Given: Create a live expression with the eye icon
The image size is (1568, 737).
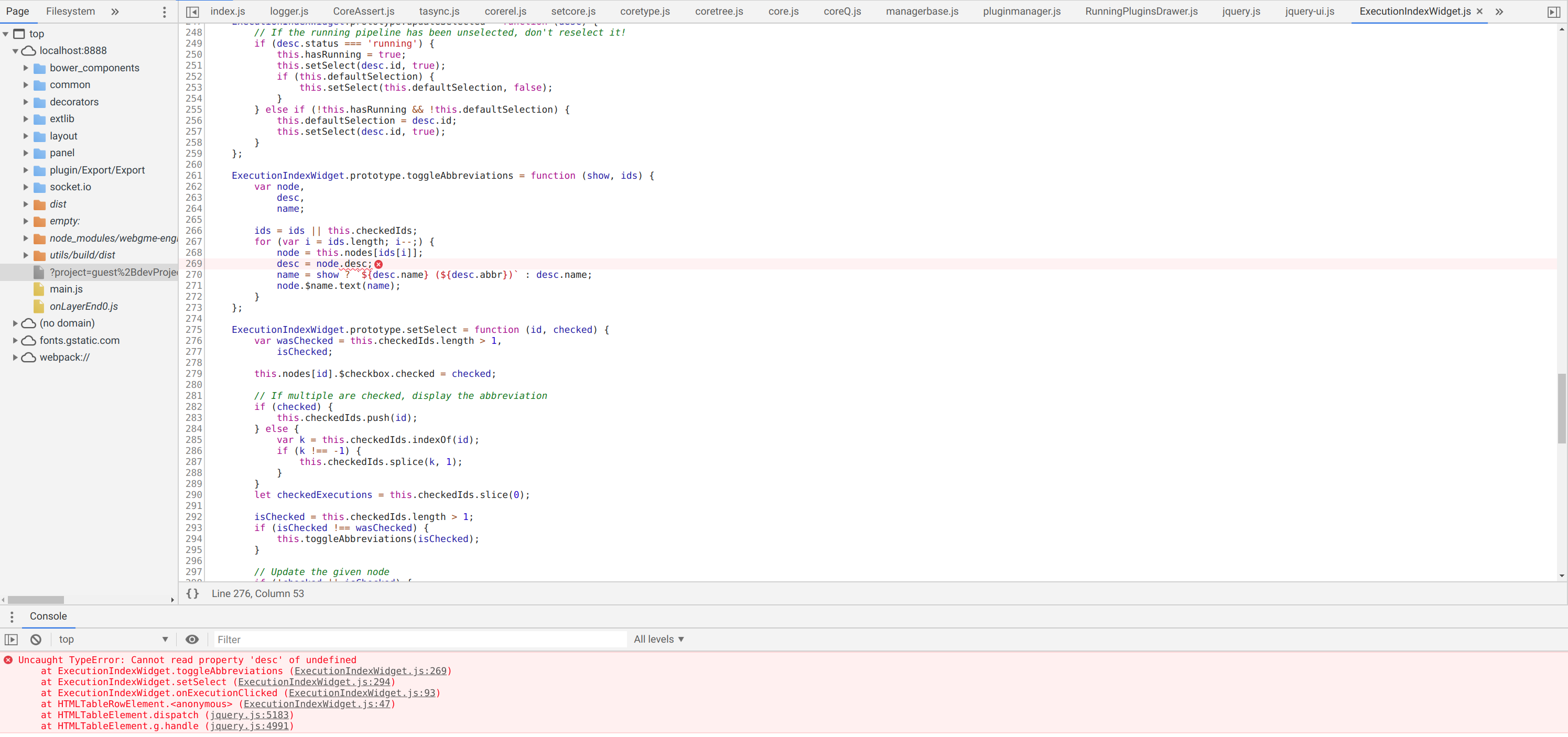Looking at the screenshot, I should coord(192,639).
